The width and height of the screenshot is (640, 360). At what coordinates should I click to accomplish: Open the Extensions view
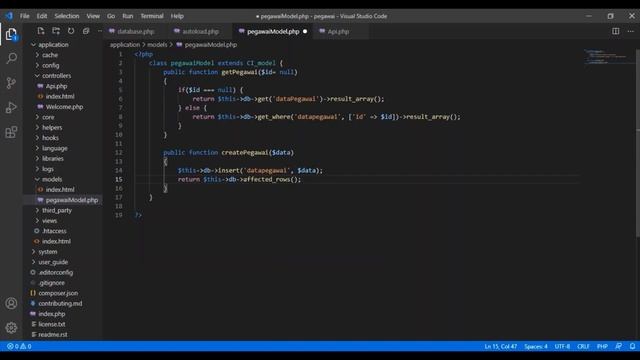(x=11, y=132)
